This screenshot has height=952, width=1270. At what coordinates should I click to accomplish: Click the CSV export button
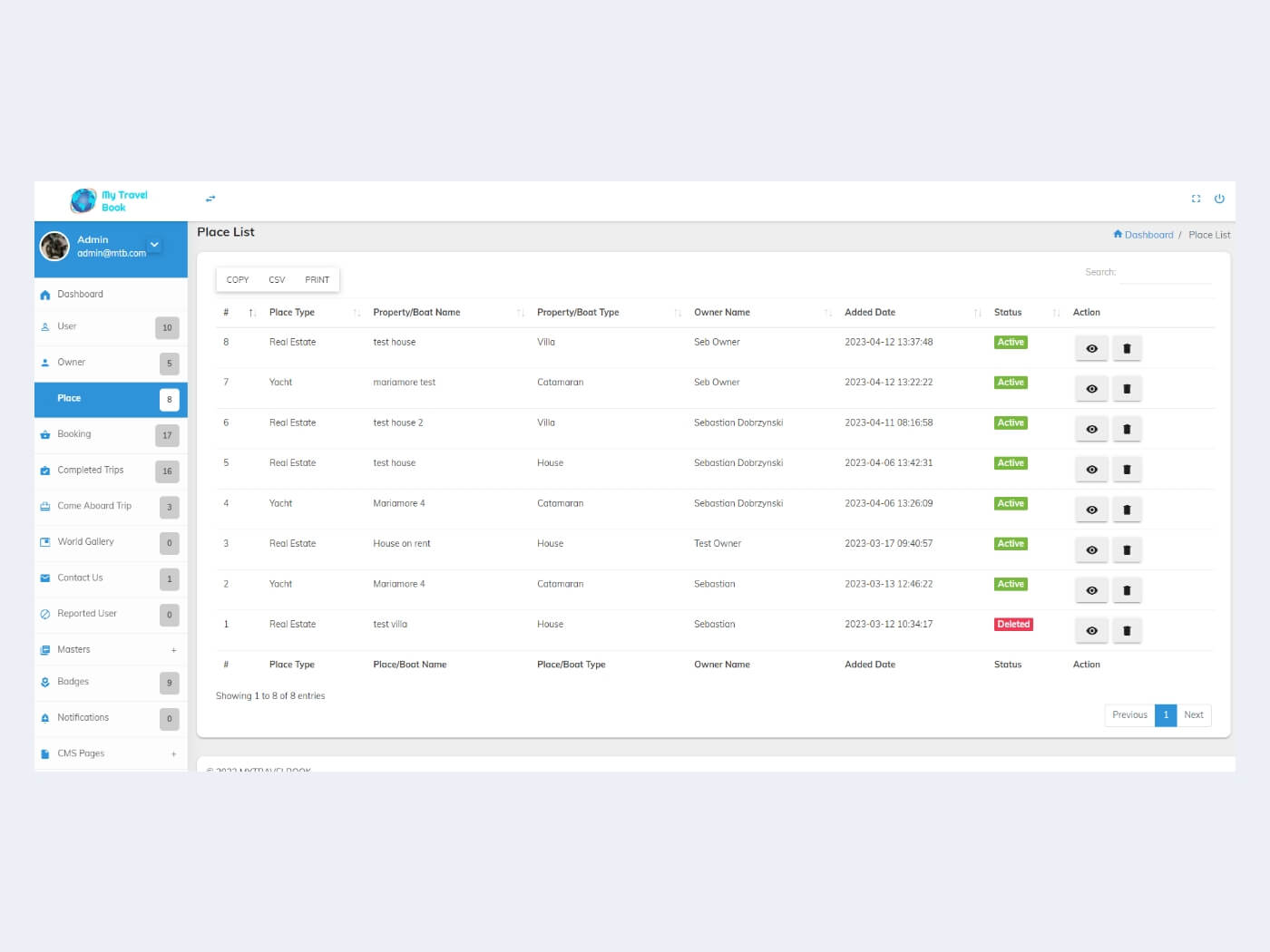coord(277,280)
